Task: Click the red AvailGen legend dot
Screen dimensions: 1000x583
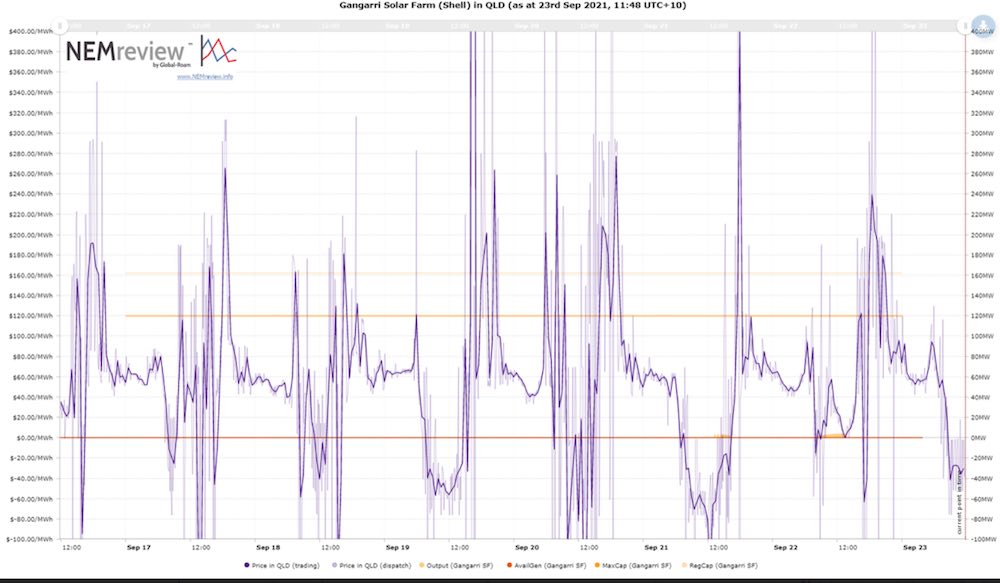Action: coord(510,566)
